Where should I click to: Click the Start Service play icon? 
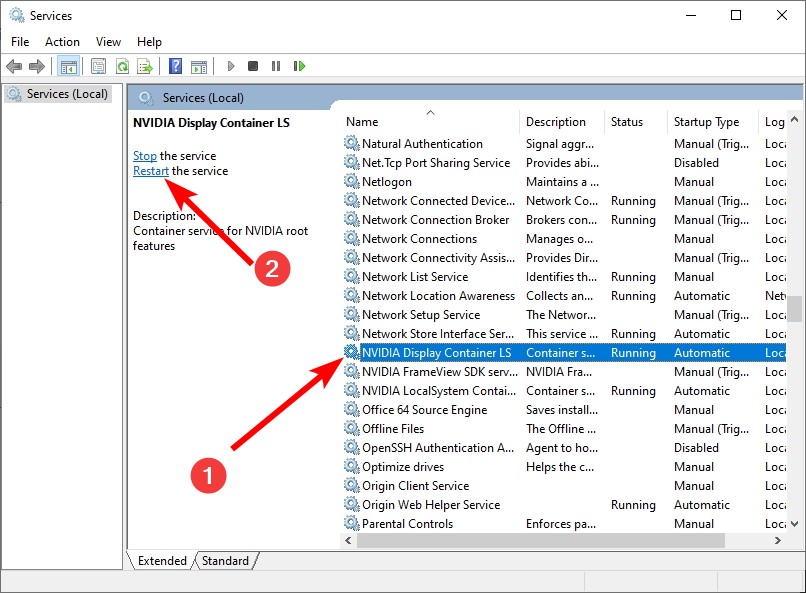tap(231, 66)
